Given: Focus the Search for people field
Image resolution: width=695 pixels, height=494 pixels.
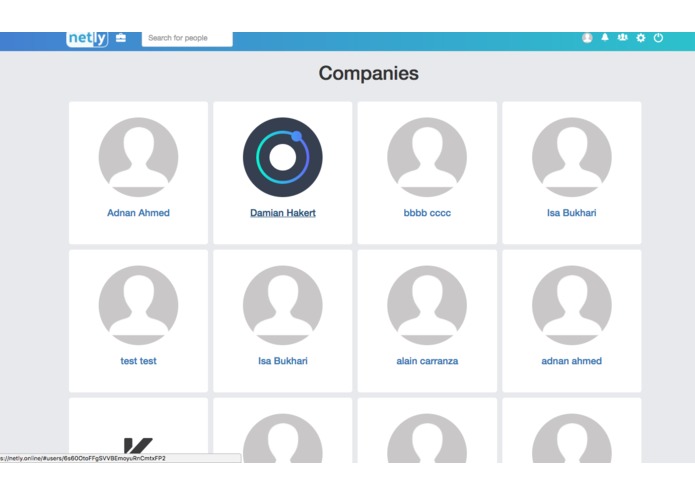Looking at the screenshot, I should point(187,38).
